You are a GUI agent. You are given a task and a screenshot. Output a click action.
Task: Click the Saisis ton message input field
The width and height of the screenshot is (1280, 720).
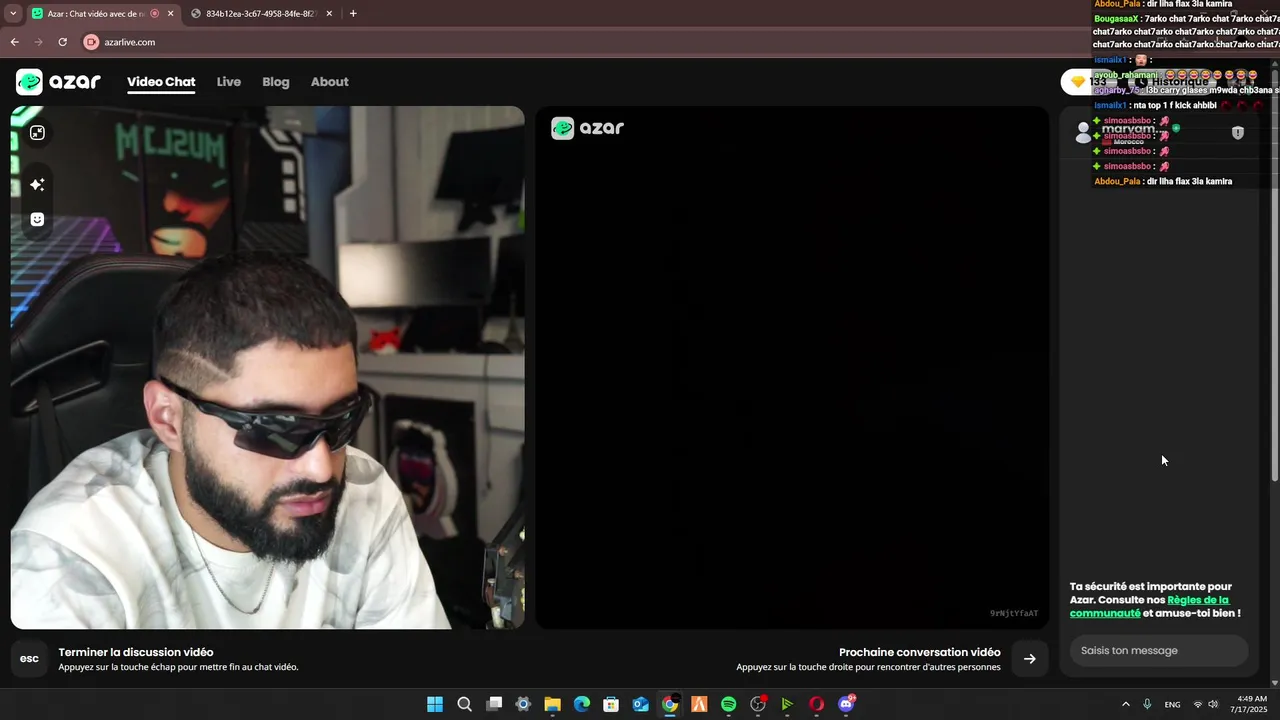click(x=1159, y=651)
